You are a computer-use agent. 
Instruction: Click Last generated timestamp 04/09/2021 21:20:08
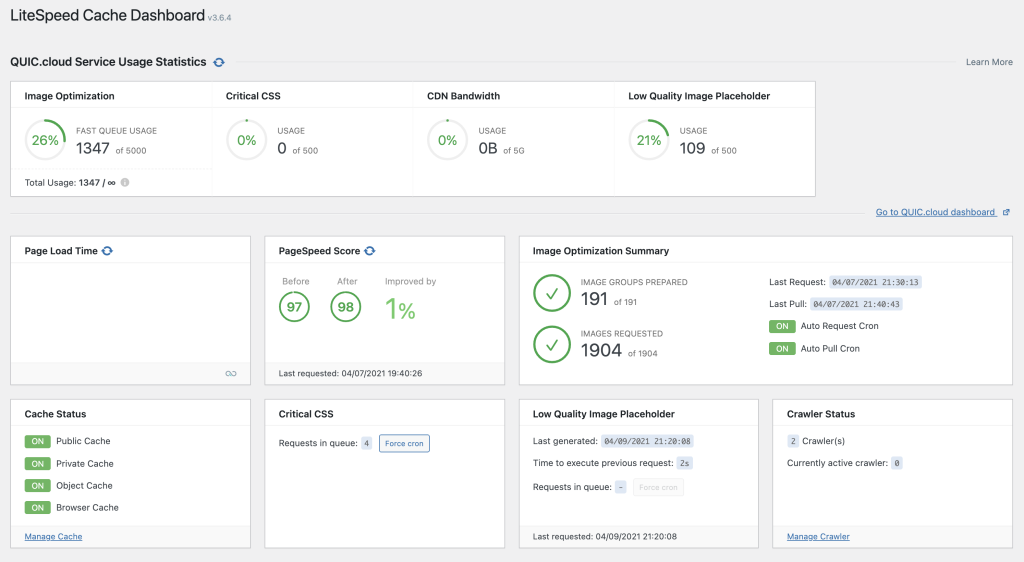[647, 441]
